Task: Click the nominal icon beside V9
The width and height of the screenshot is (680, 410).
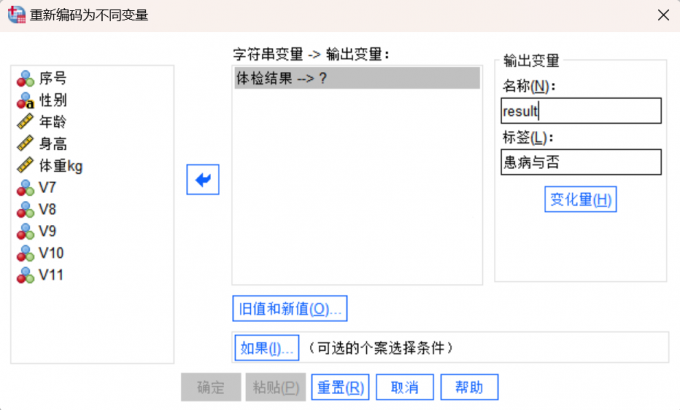Action: 25,231
